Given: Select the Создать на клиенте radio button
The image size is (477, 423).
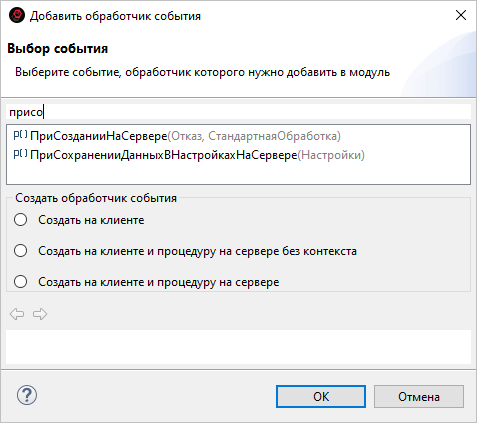Looking at the screenshot, I should click(x=21, y=220).
